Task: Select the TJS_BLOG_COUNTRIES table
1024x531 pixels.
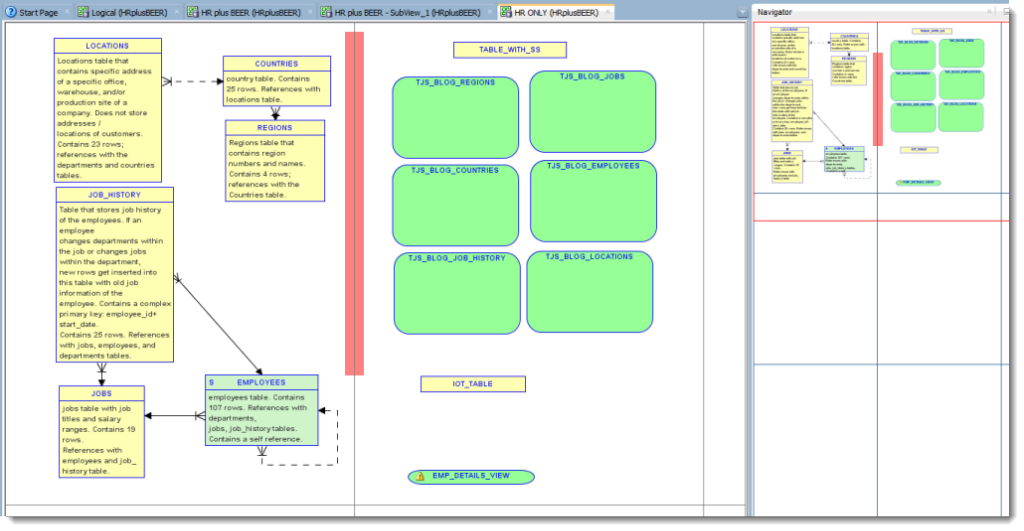Action: coord(456,205)
